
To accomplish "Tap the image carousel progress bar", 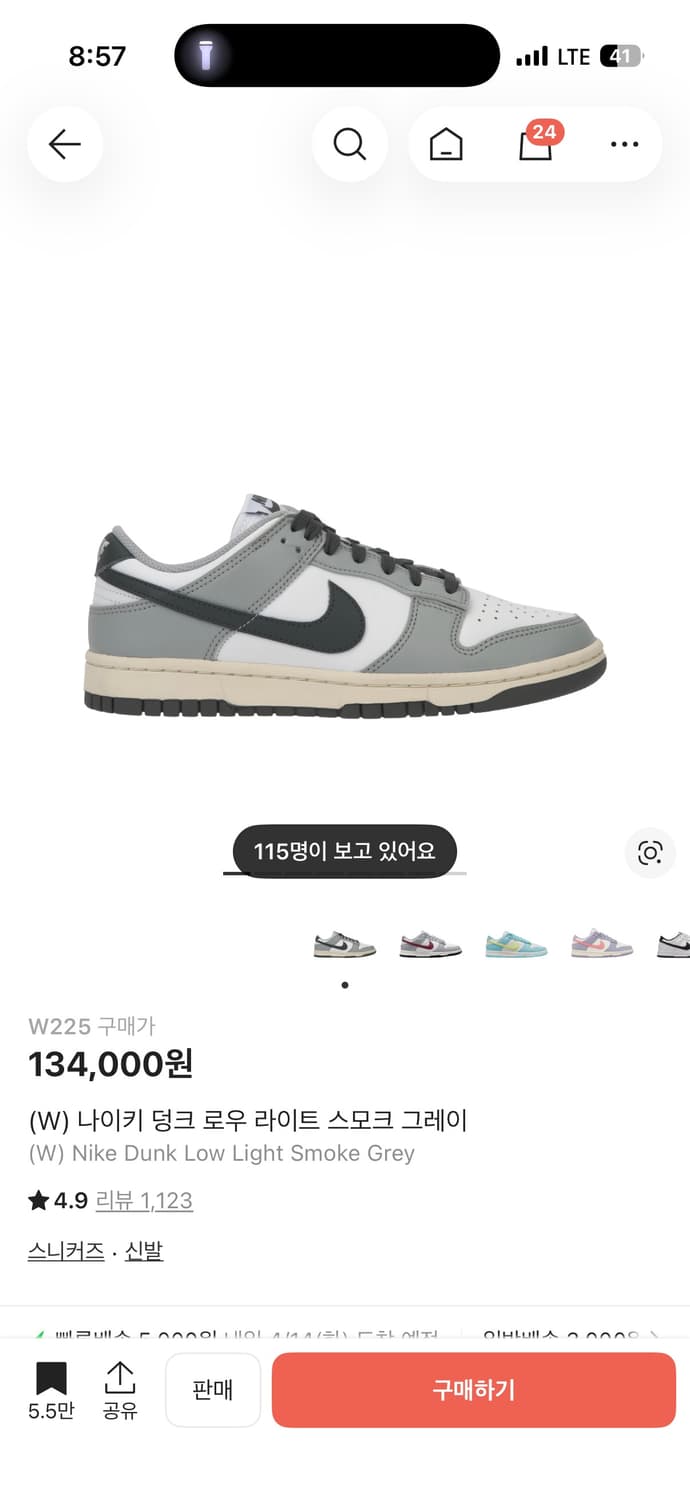I will click(344, 873).
